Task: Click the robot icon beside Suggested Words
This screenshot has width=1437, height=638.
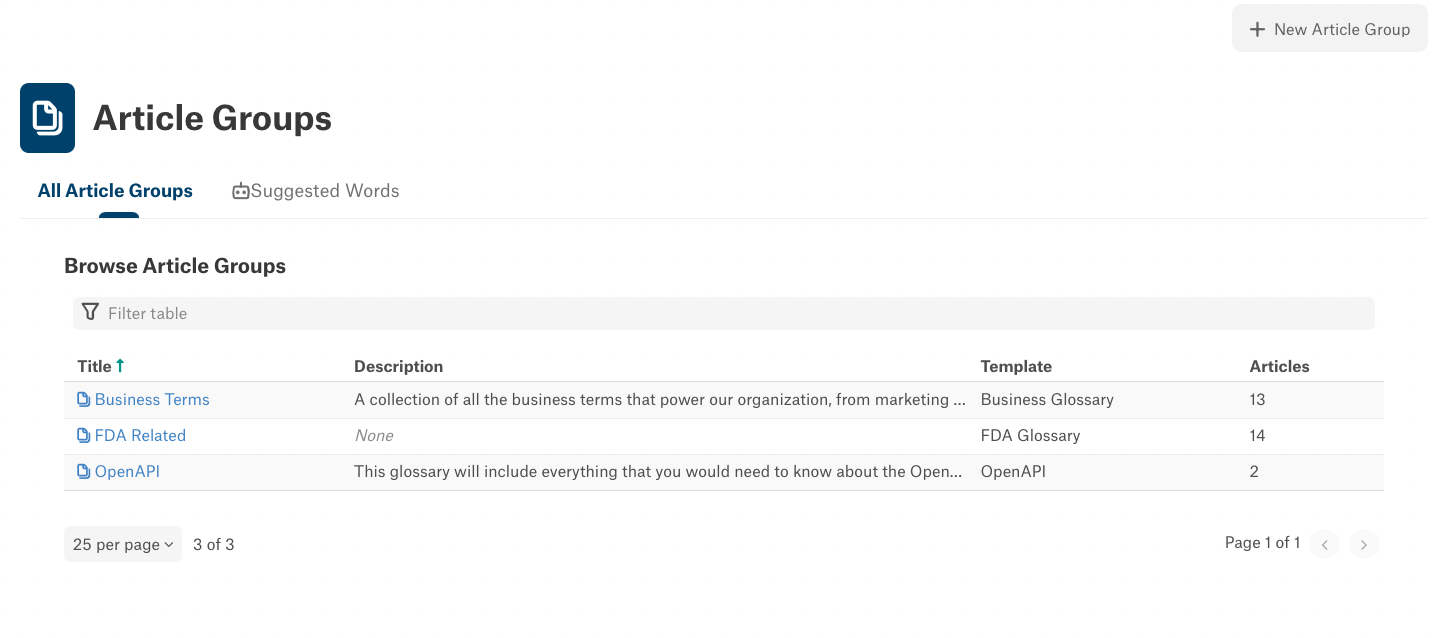Action: [x=240, y=191]
